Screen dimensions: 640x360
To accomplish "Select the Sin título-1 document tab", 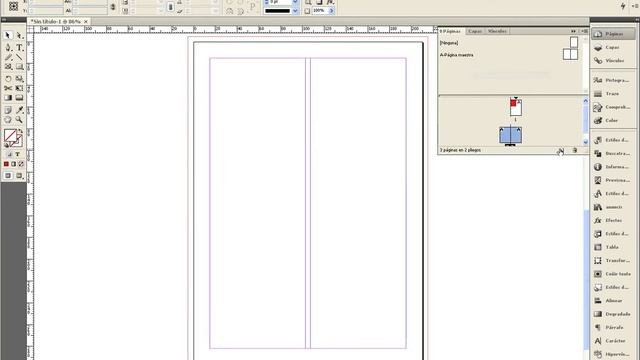I will pos(56,21).
